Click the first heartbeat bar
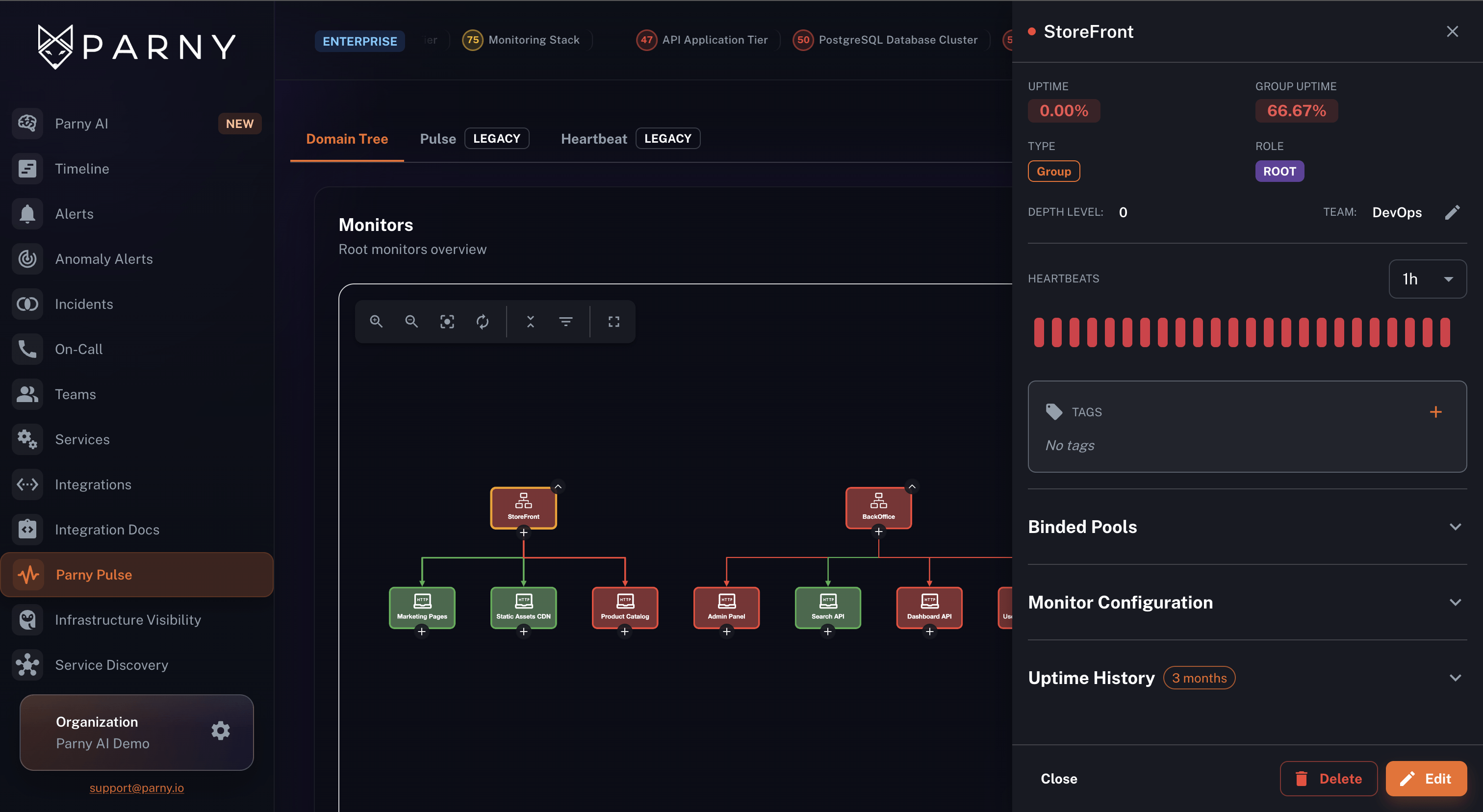 1039,332
